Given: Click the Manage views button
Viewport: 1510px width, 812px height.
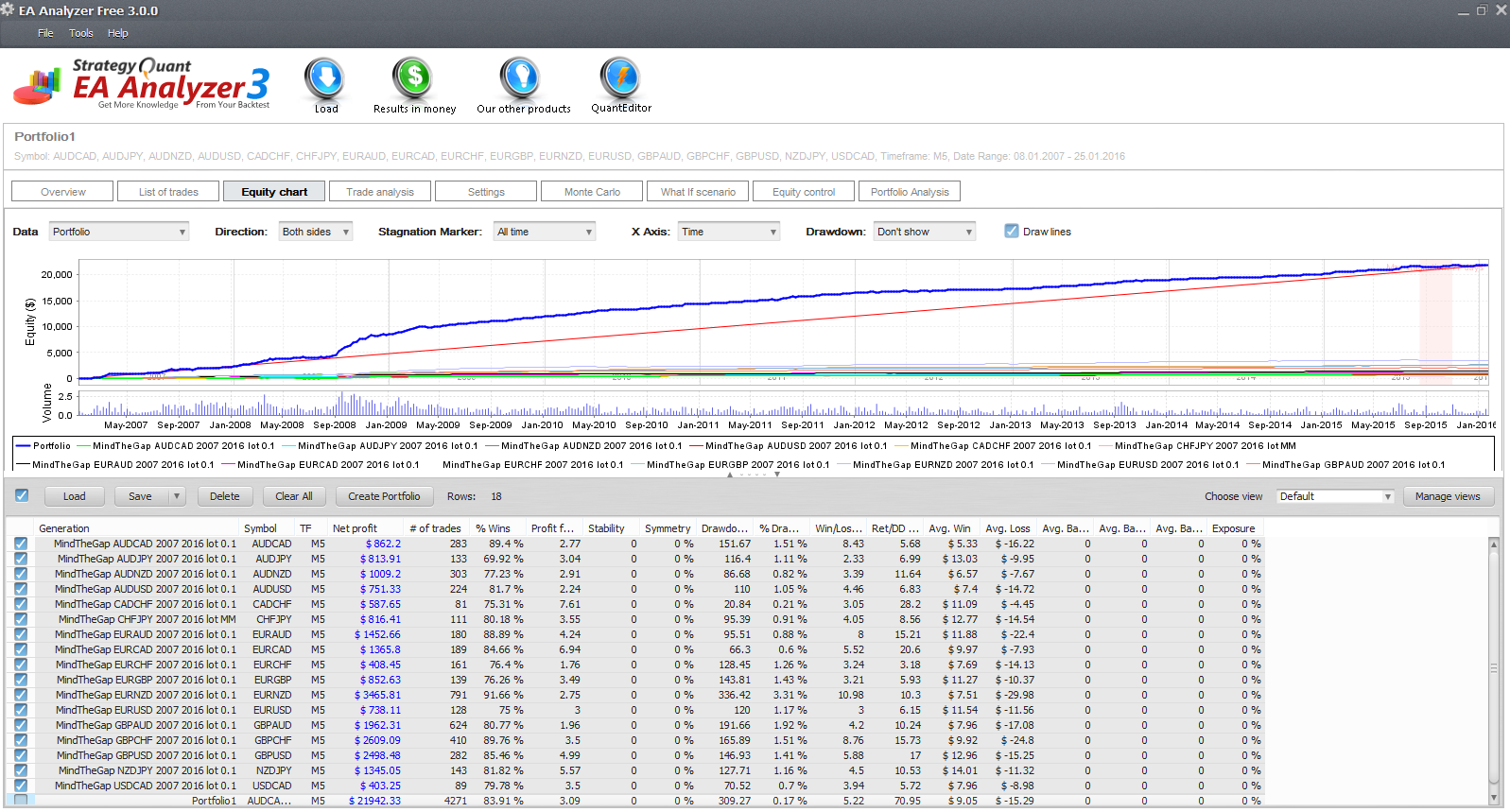Looking at the screenshot, I should pos(1448,496).
